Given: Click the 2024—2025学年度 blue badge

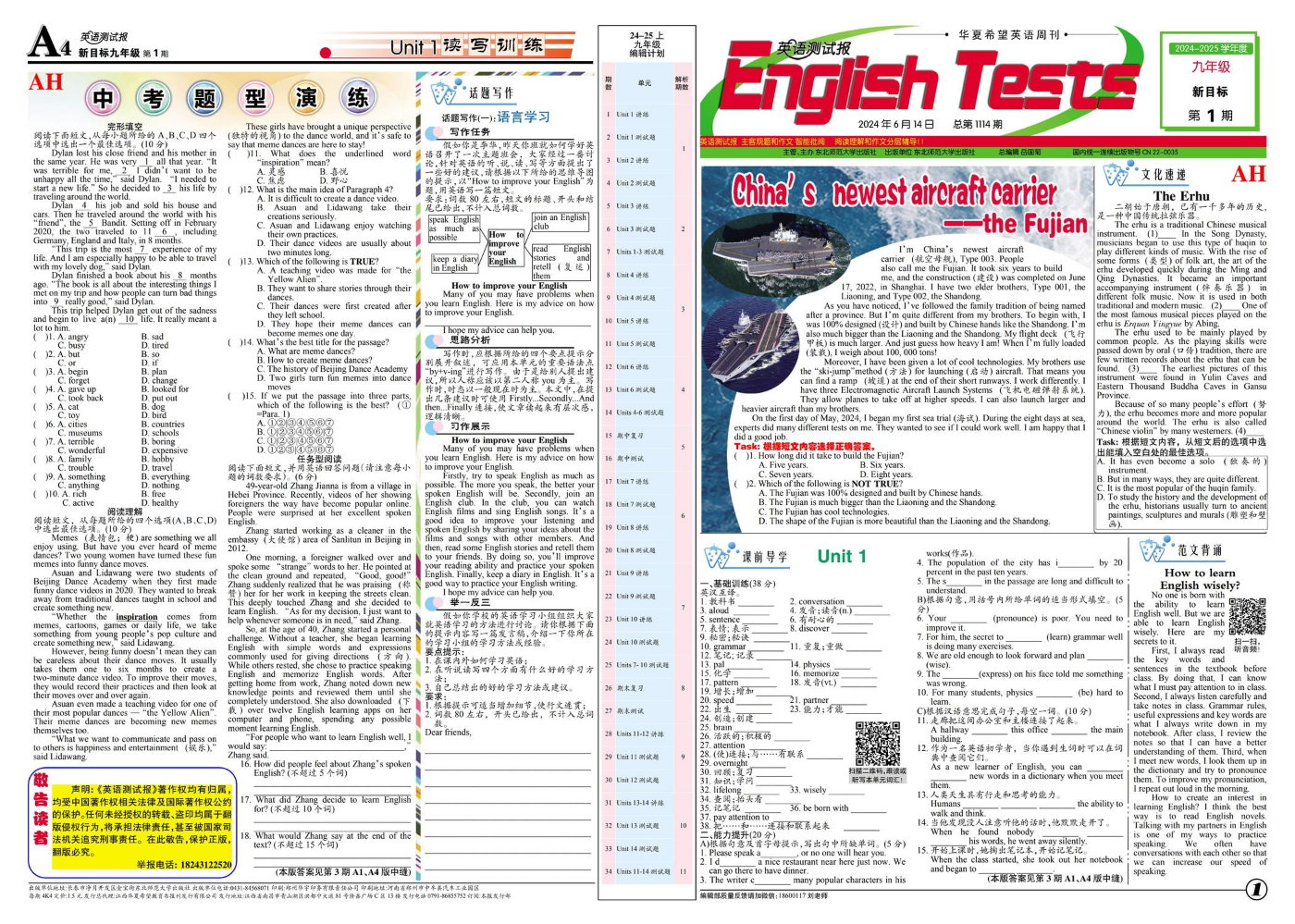Looking at the screenshot, I should coord(1211,48).
